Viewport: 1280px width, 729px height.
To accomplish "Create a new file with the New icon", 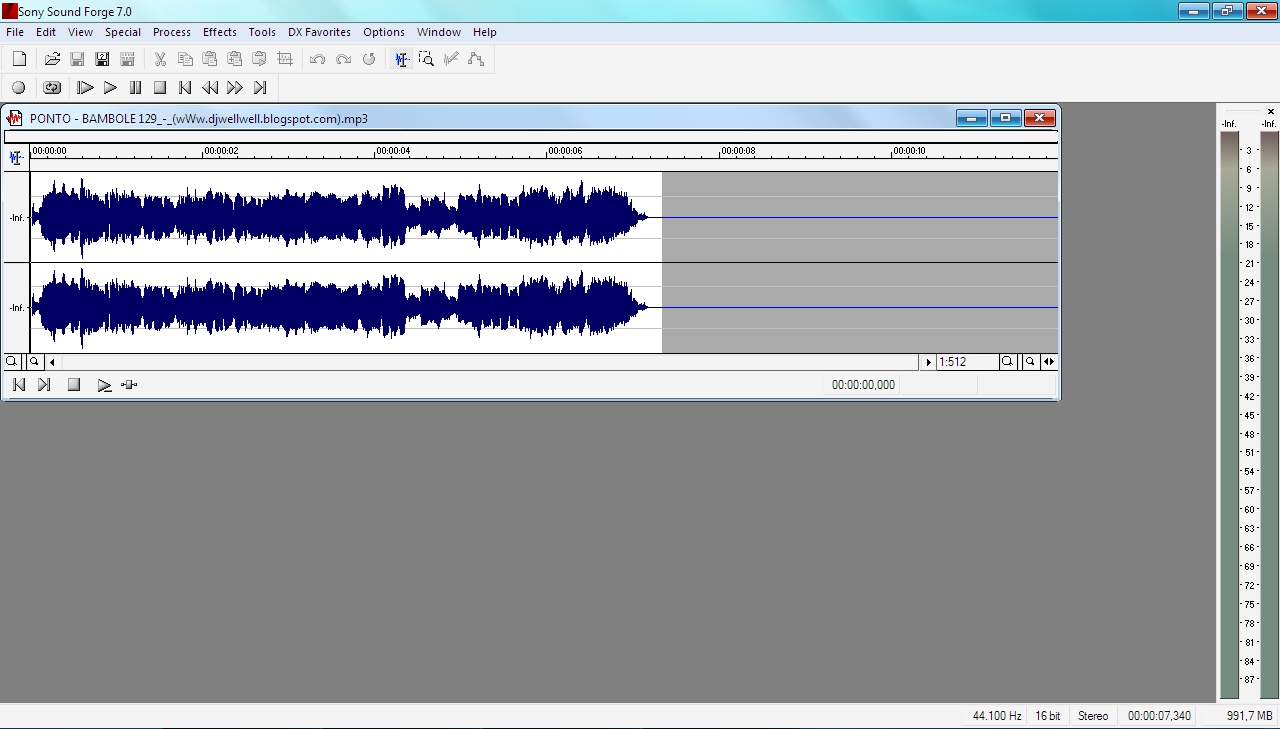I will [19, 59].
